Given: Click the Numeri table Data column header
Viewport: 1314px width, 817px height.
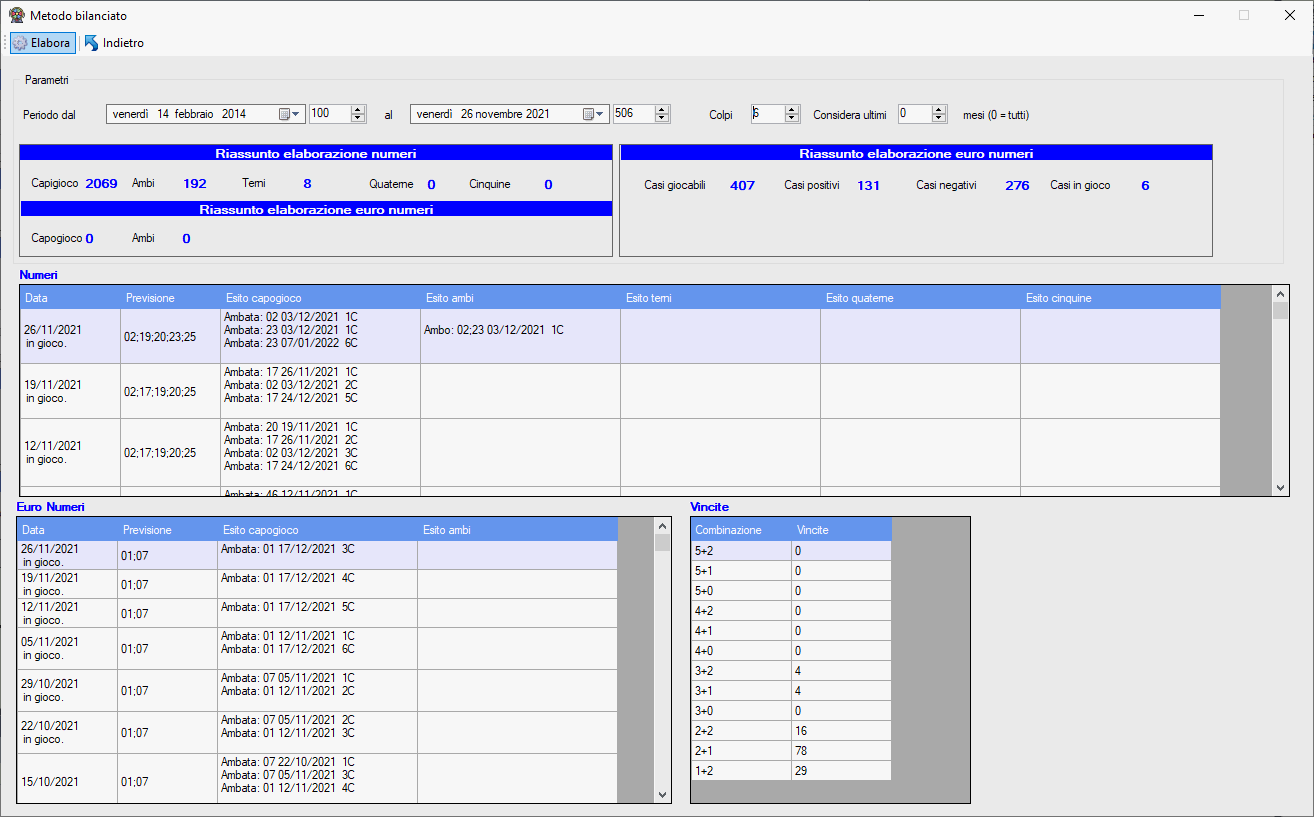Looking at the screenshot, I should pyautogui.click(x=70, y=298).
